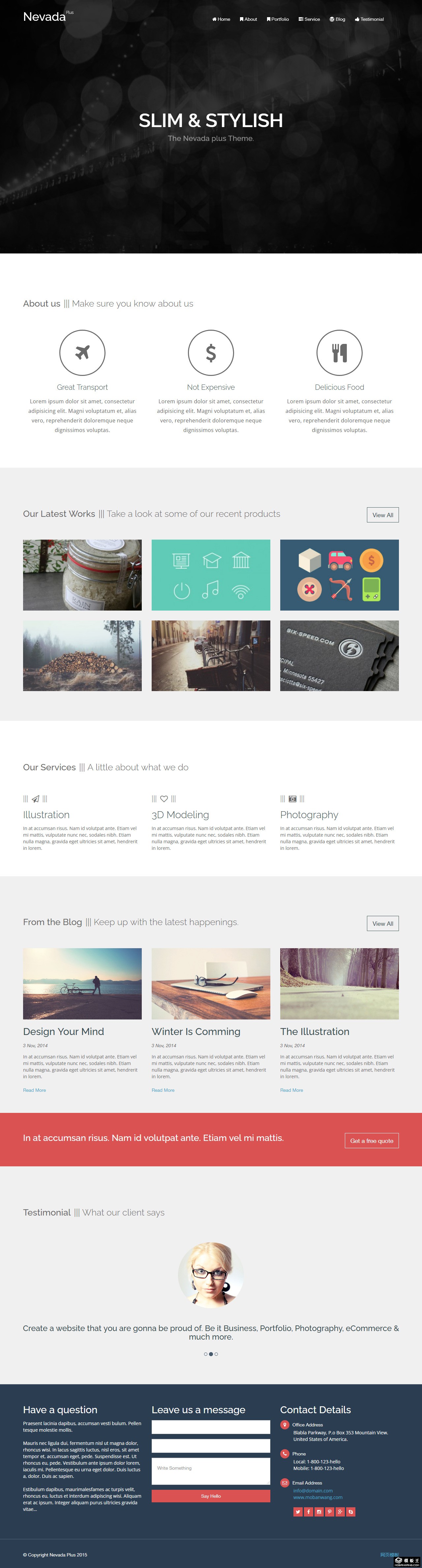Open the Pinterest social icon
The image size is (422, 1568).
pos(330,1511)
